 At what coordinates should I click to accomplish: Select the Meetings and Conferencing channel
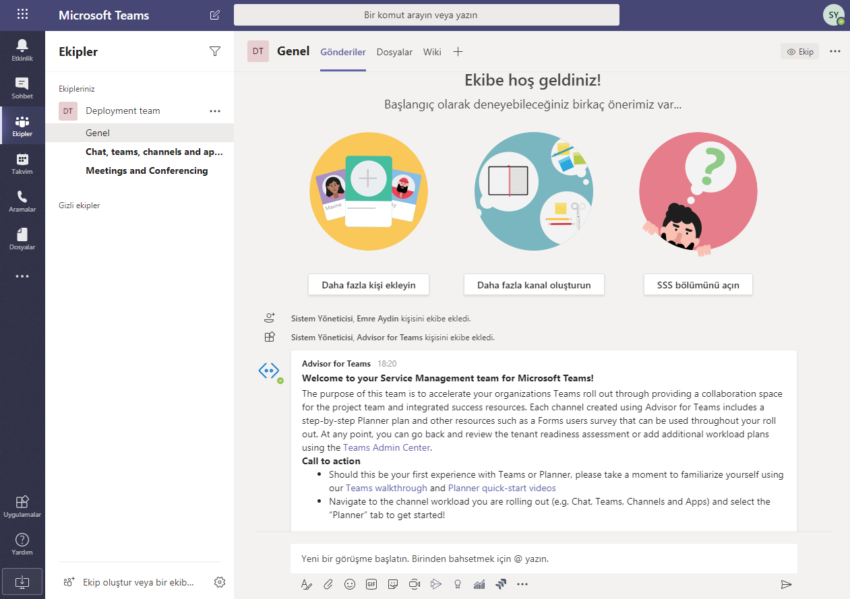[146, 171]
